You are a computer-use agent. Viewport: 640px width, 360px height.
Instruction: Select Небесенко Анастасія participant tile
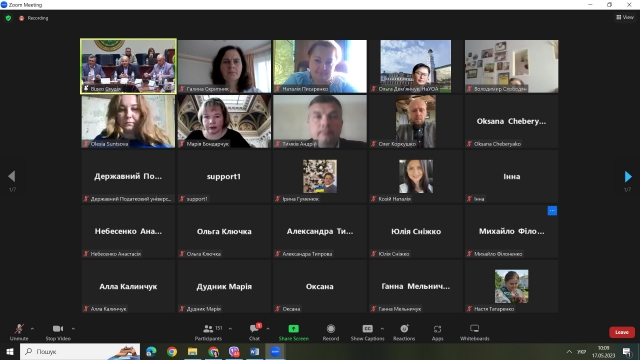point(129,231)
